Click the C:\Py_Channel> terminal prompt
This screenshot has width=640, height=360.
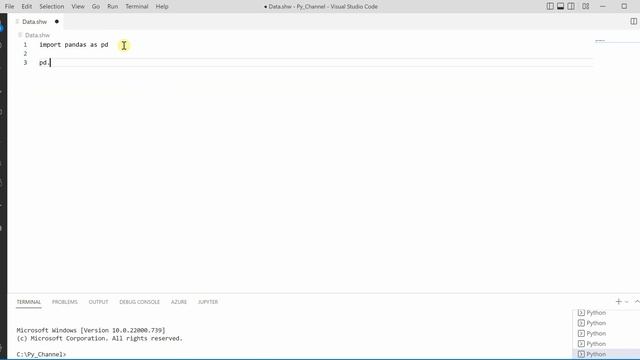coord(41,354)
